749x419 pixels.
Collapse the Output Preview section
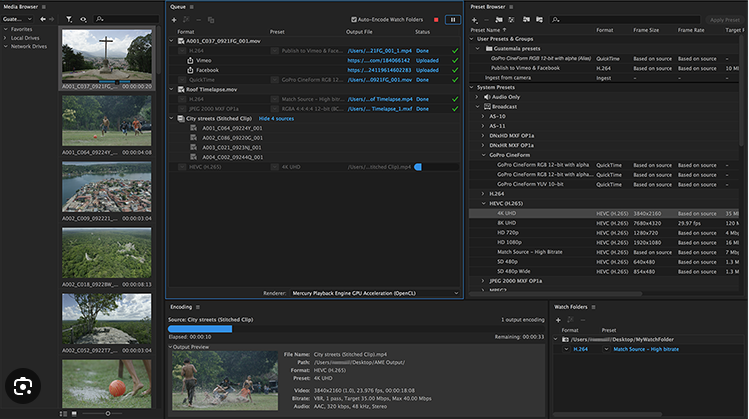170,347
